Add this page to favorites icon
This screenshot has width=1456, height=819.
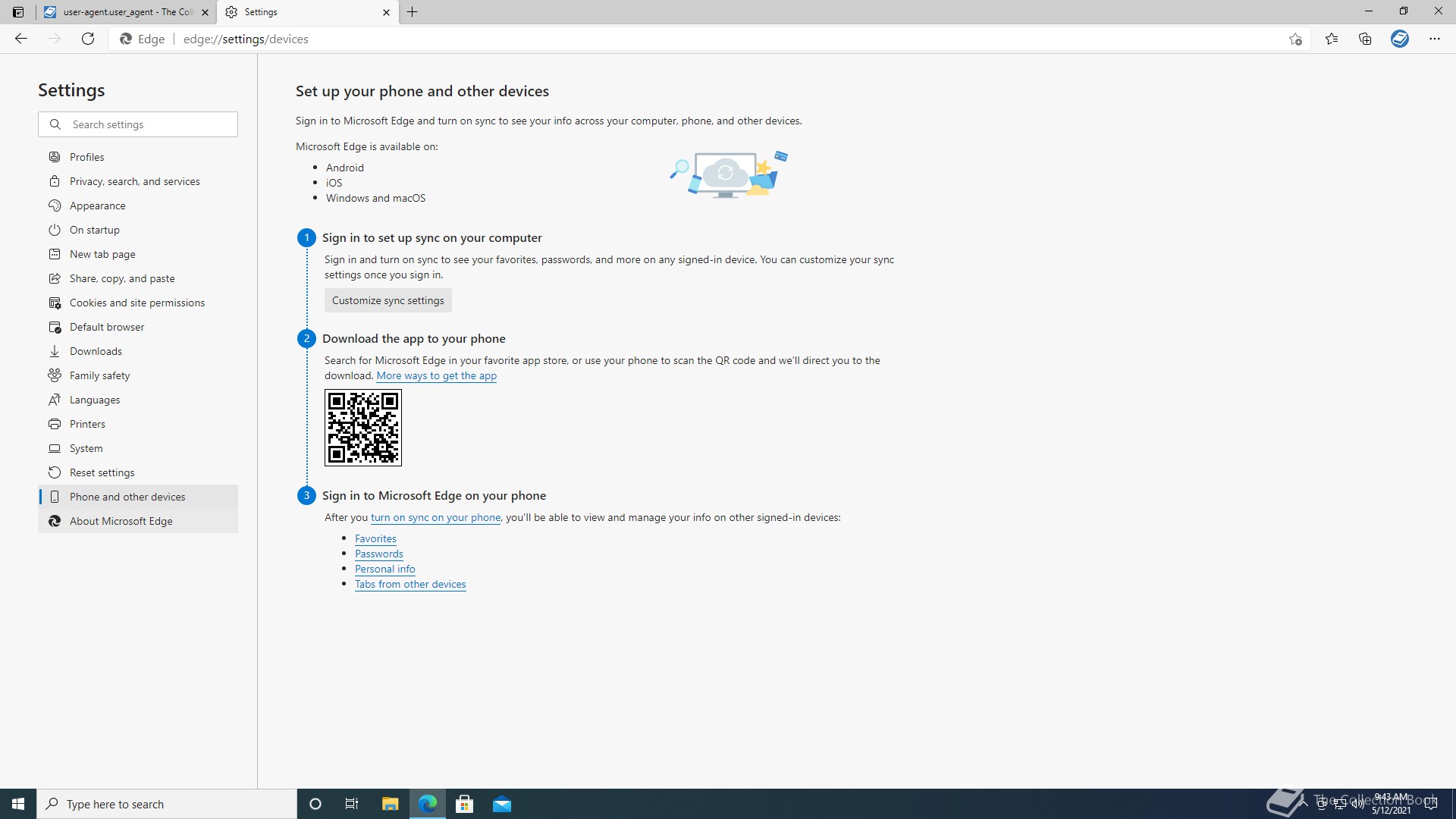pos(1295,39)
